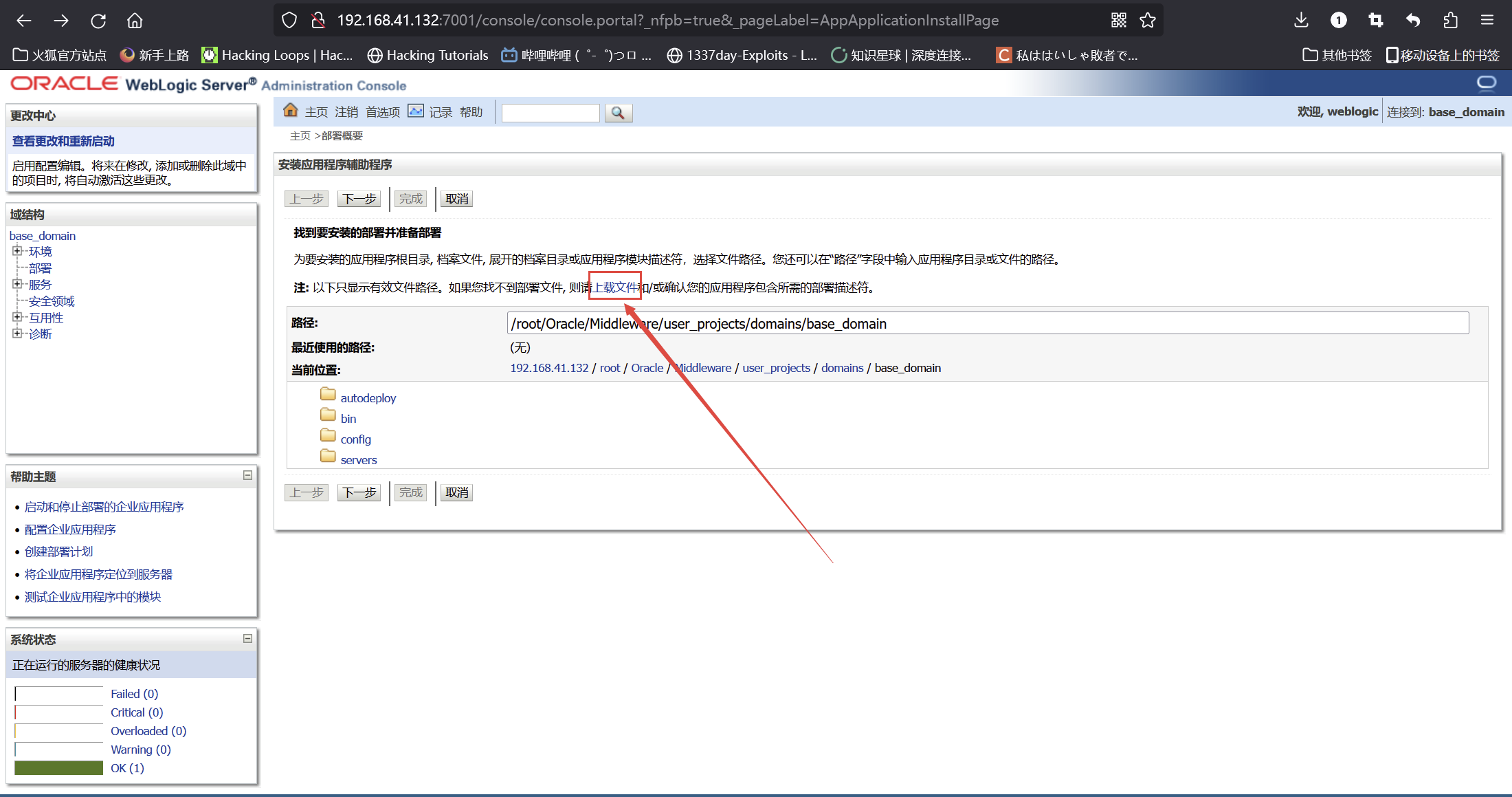Click the bottom 下一步 button
Screen dimensions: 1512x797
tap(359, 492)
